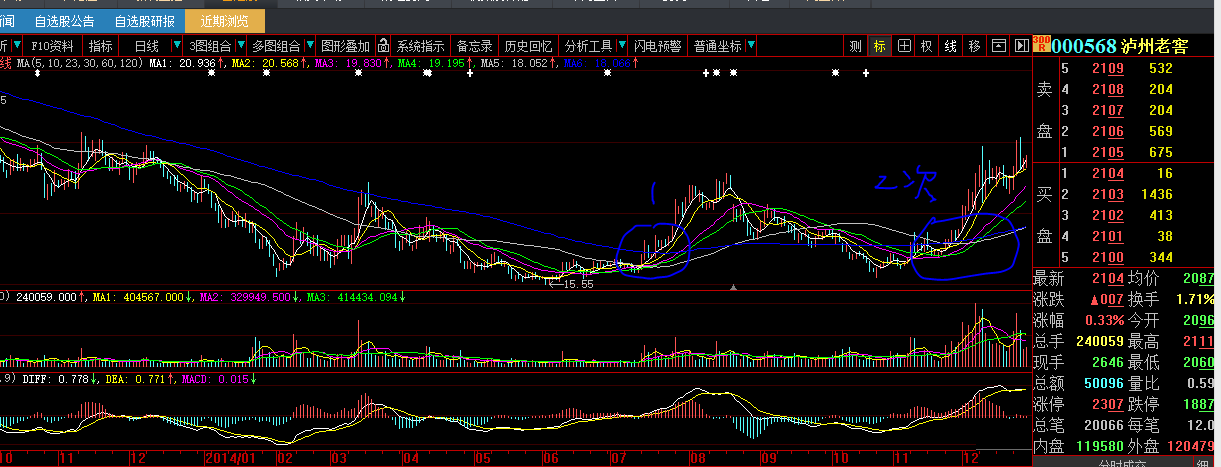Collapse the side panel with arrow icon
This screenshot has height=467, width=1221.
[1021, 46]
